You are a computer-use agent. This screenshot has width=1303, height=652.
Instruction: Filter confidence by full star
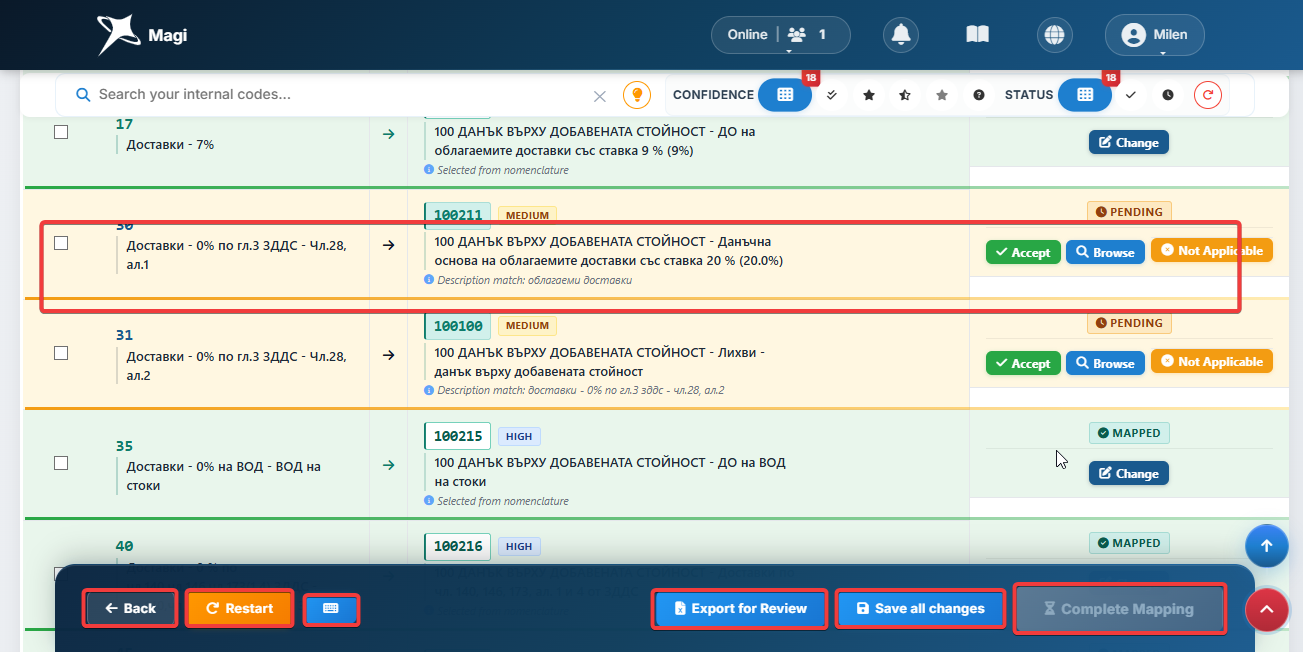869,95
